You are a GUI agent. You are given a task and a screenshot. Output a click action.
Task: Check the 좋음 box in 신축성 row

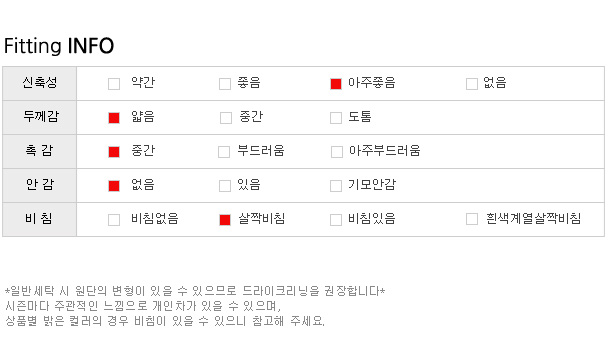[225, 84]
